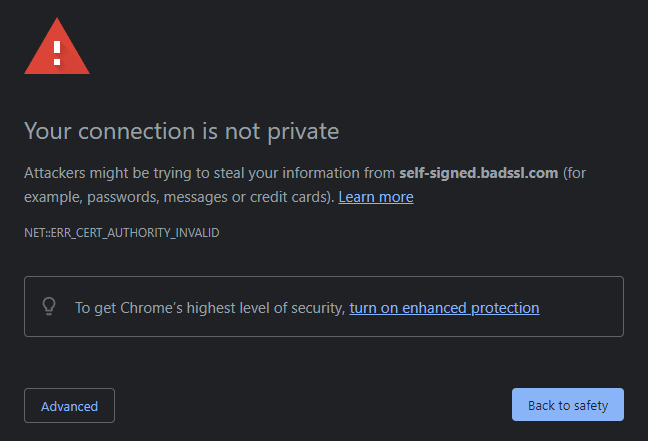Click the self-signed.badssl.com domain name
Image resolution: width=648 pixels, height=441 pixels.
pos(479,173)
